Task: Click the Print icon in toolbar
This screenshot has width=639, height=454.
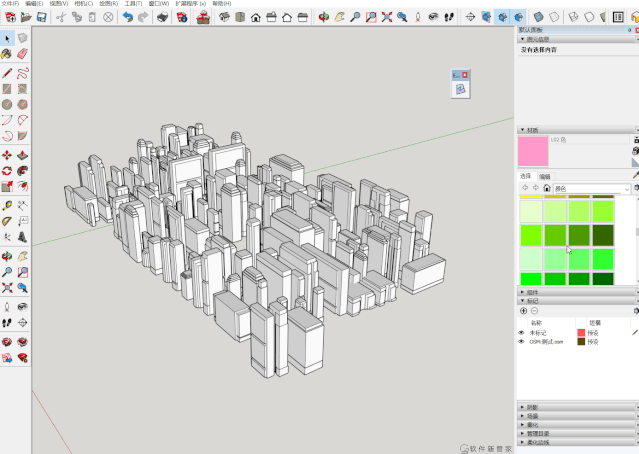Action: [x=161, y=17]
